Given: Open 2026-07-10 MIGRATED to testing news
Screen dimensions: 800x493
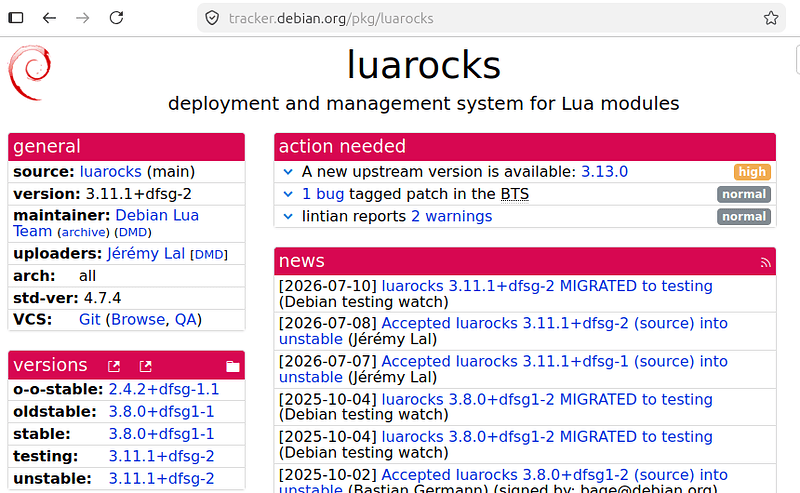Looking at the screenshot, I should click(x=547, y=286).
